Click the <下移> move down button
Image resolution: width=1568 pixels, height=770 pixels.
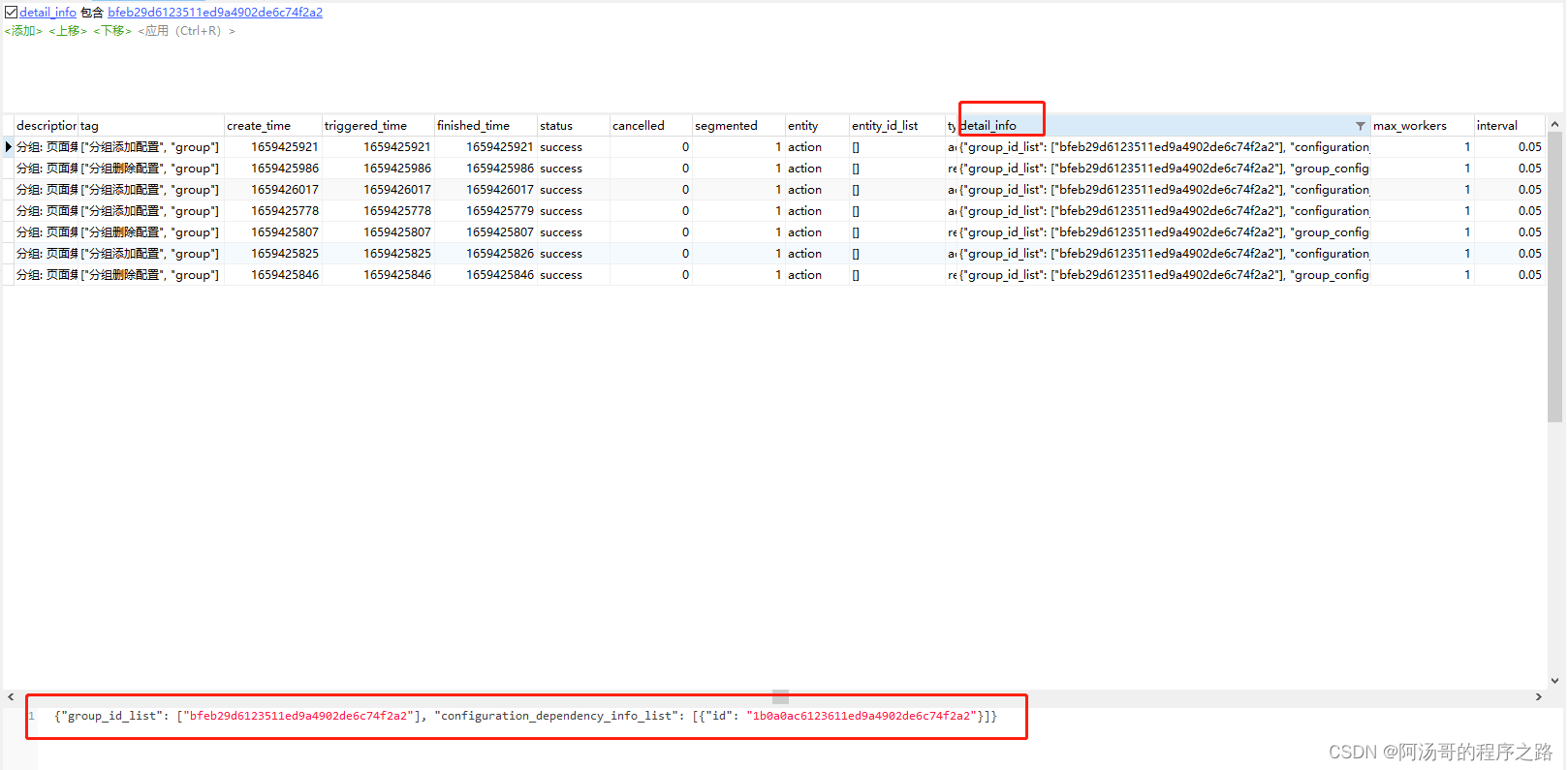tap(112, 31)
